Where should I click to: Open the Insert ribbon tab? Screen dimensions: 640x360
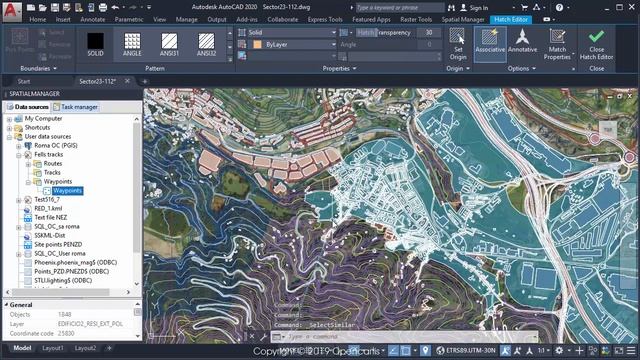coord(63,19)
